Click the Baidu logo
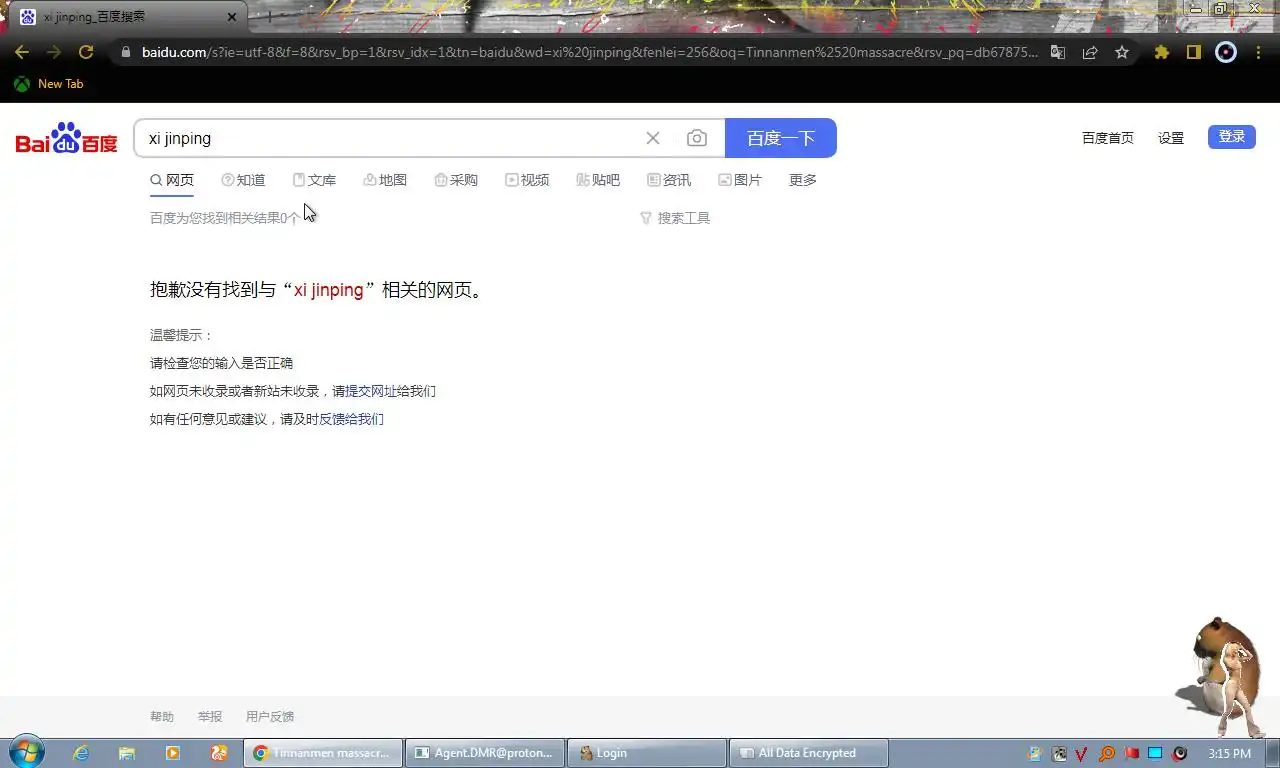The image size is (1280, 768). point(66,139)
